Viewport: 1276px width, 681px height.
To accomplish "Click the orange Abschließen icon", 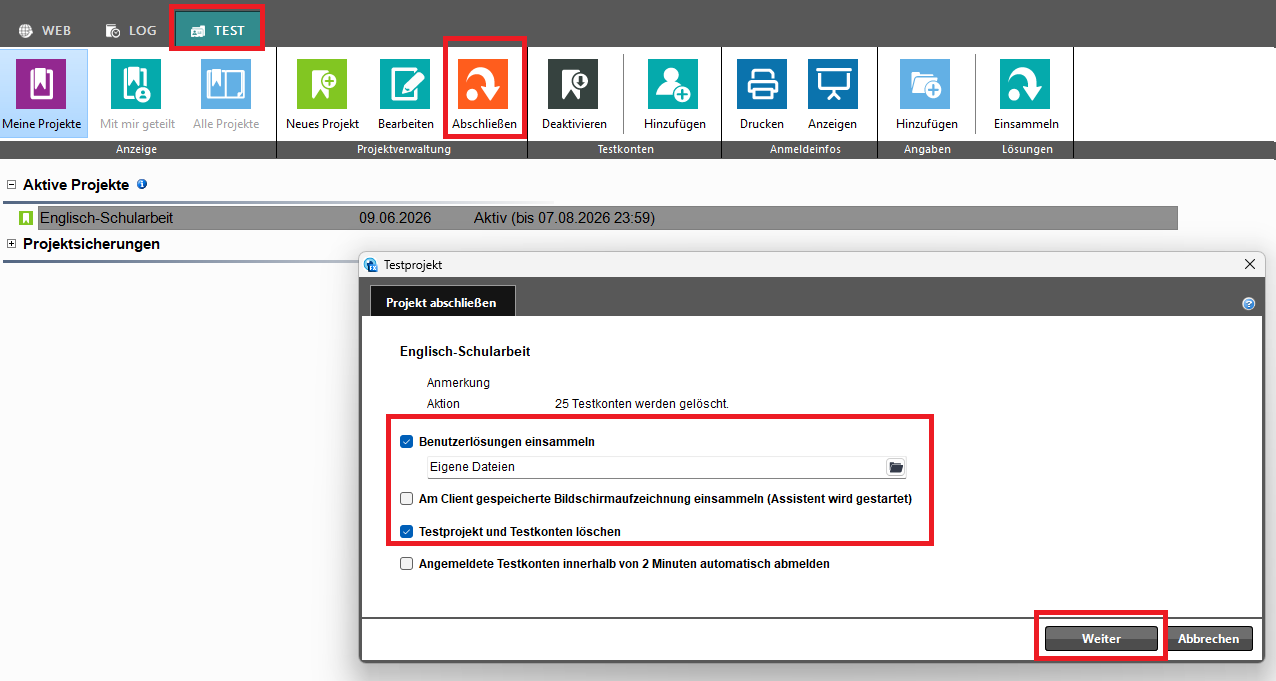I will click(x=483, y=83).
